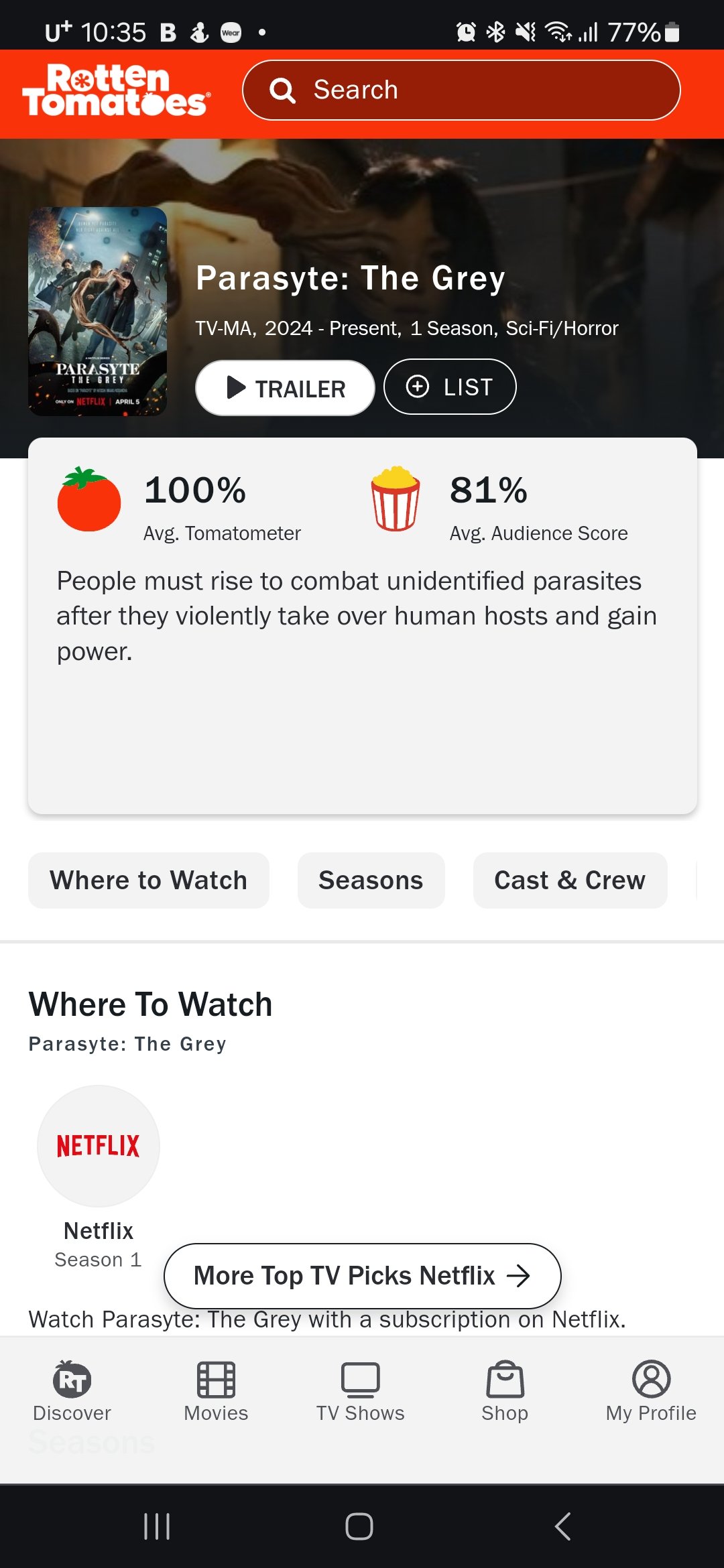The height and width of the screenshot is (1568, 724).
Task: Tap the popcorn audience score icon
Action: click(396, 499)
